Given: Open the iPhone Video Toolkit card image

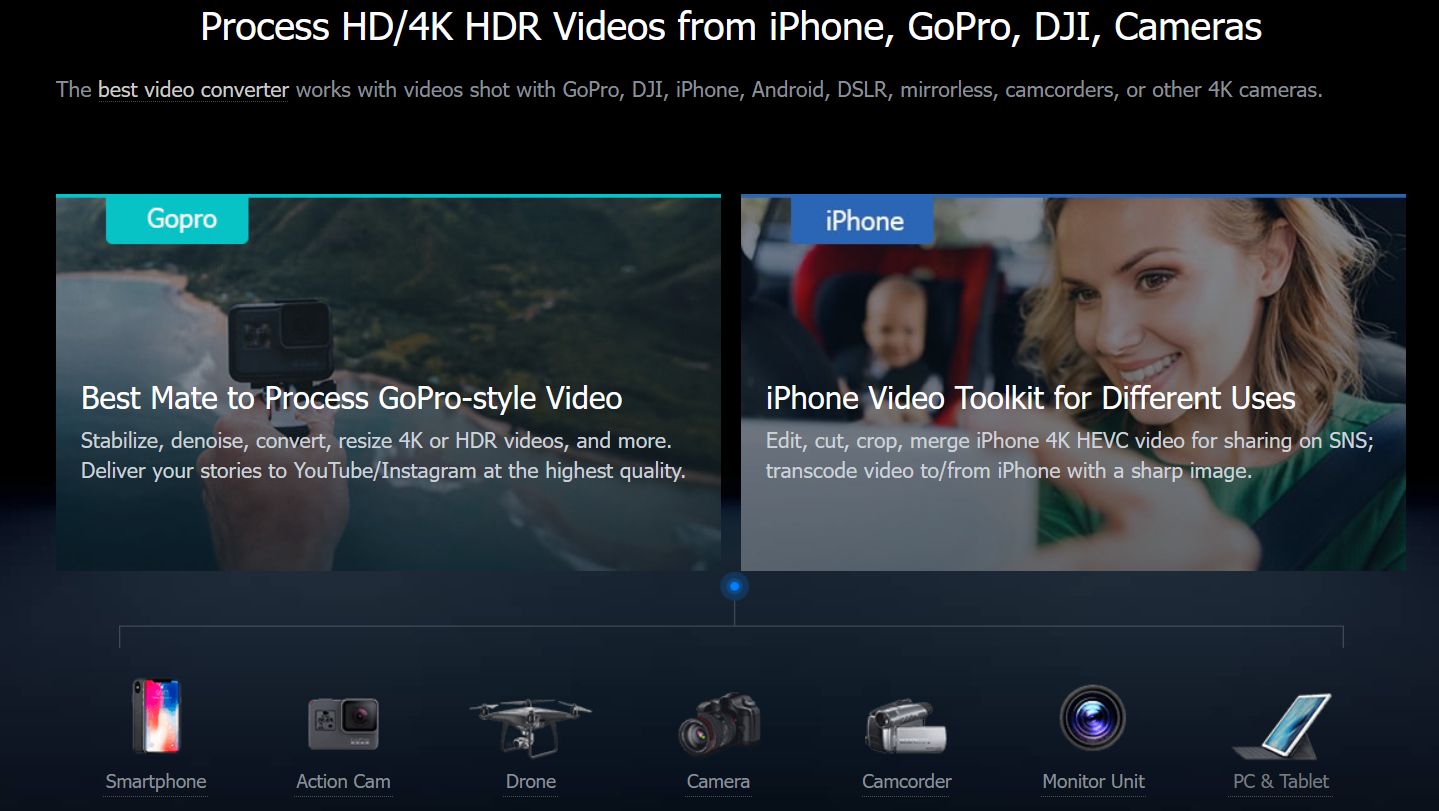Looking at the screenshot, I should tap(1073, 384).
